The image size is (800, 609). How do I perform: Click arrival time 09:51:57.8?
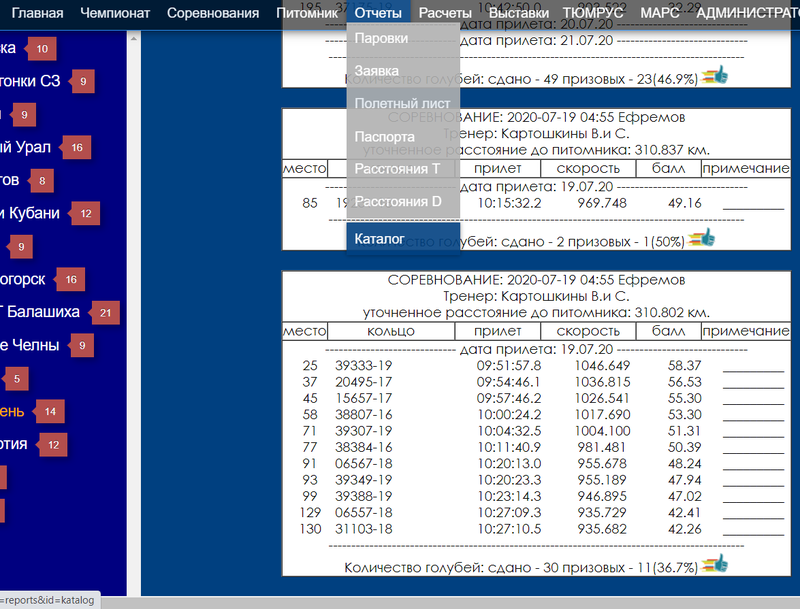pyautogui.click(x=509, y=366)
